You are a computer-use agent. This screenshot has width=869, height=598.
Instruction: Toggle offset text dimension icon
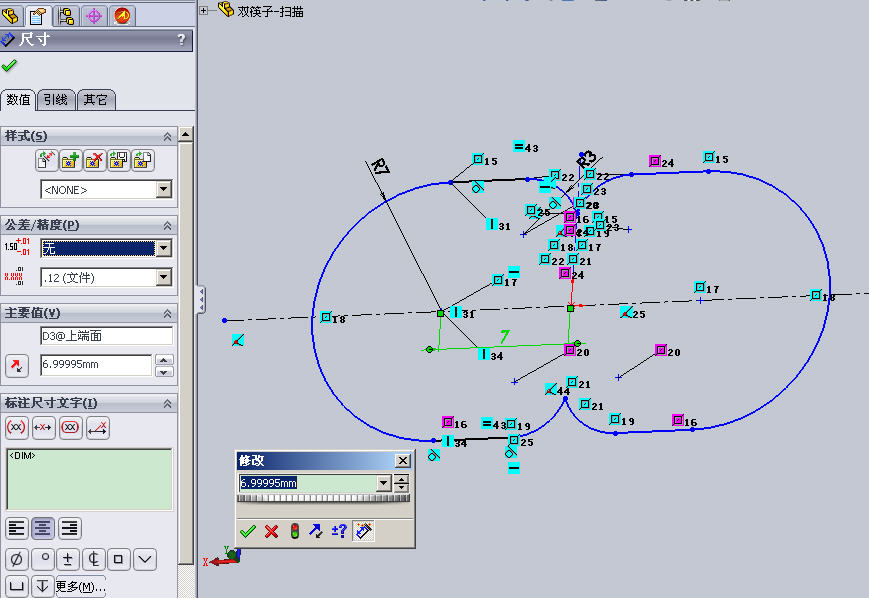98,427
